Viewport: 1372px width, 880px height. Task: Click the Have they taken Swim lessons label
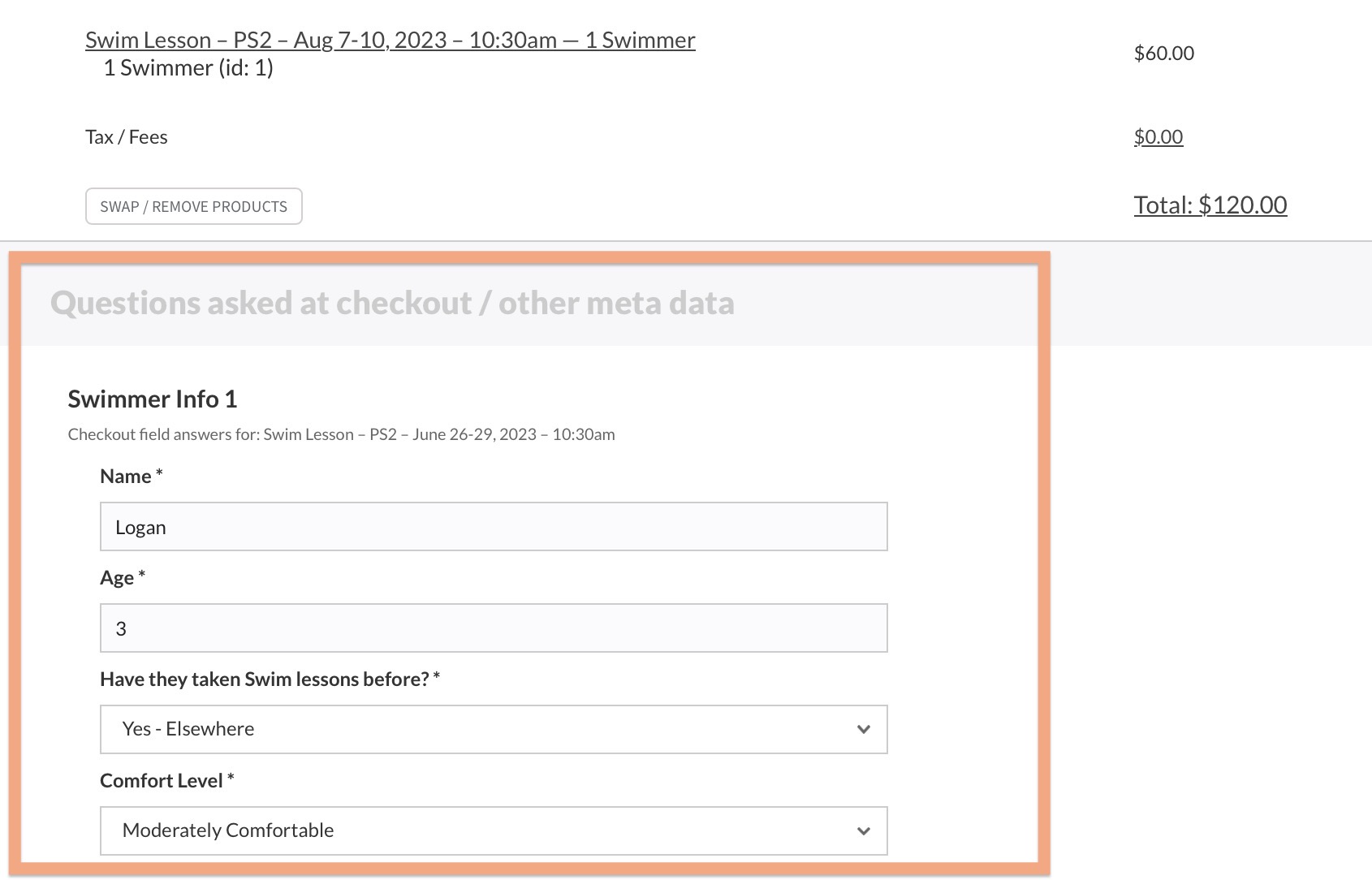(264, 679)
